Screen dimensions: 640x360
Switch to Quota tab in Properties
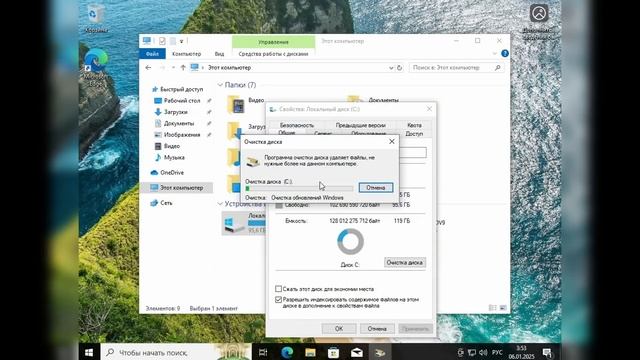(414, 125)
